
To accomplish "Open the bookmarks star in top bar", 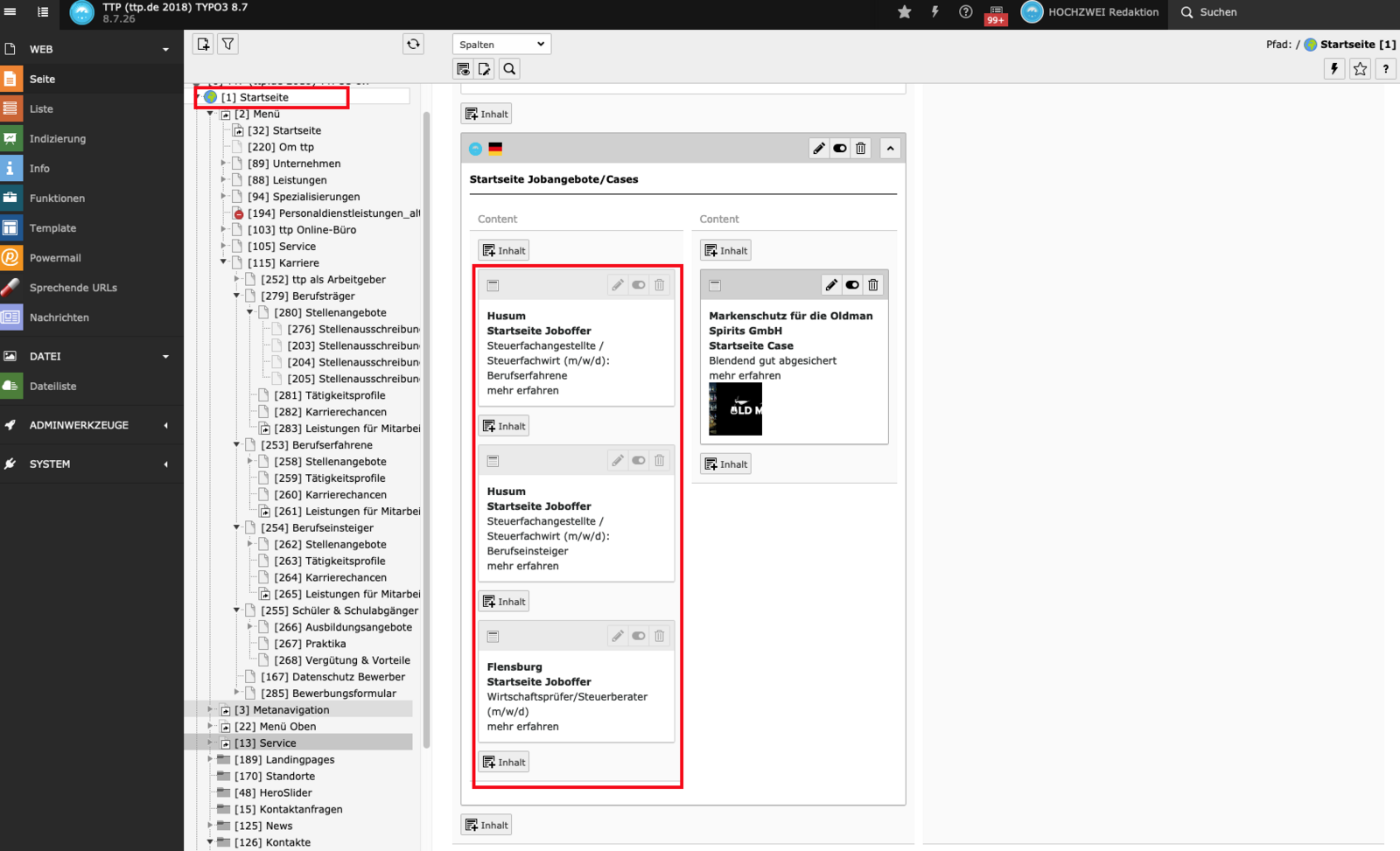I will 905,12.
